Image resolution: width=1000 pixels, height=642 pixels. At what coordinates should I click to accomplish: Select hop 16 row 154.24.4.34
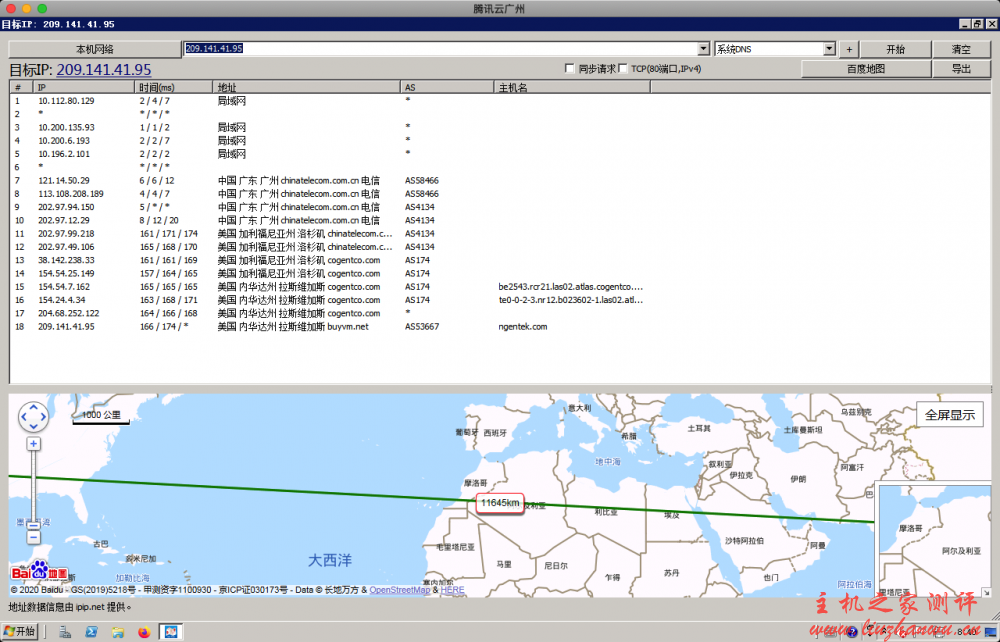tap(500, 300)
